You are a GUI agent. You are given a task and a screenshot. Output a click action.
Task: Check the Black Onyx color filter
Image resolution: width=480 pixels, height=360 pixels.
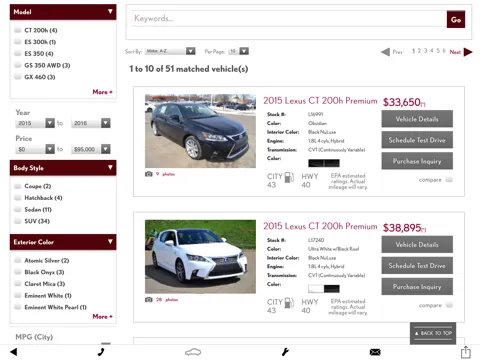point(18,272)
